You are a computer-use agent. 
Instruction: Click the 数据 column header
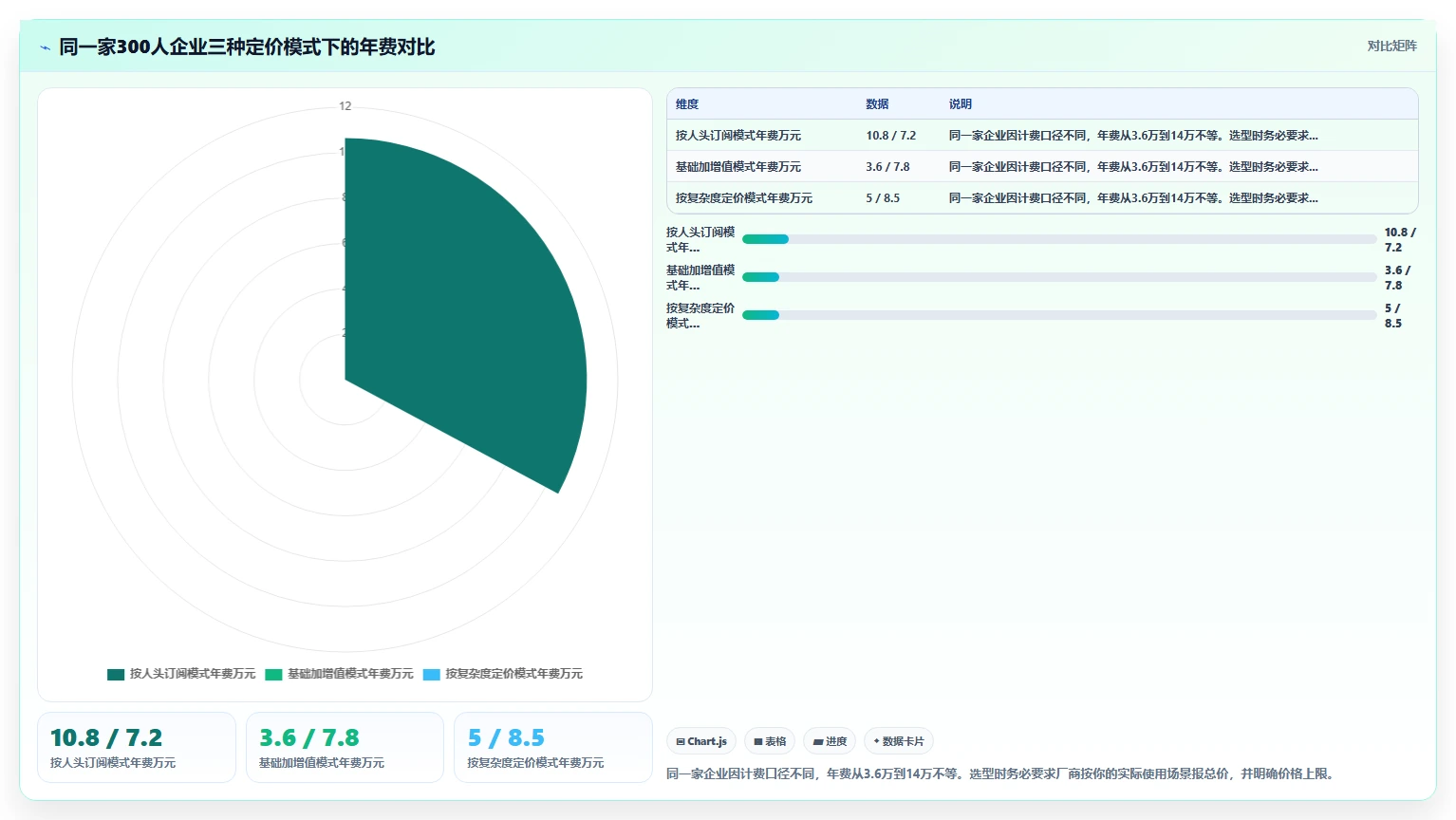coord(877,104)
